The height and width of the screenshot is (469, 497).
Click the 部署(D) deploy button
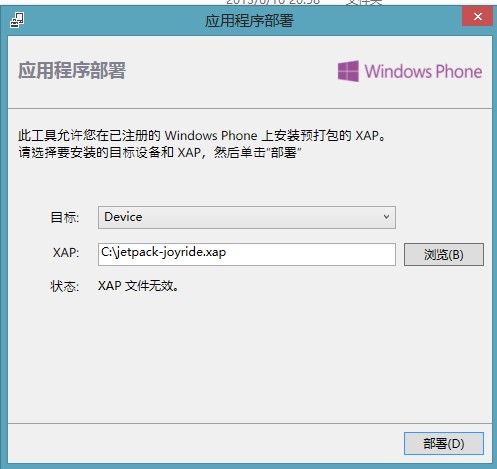point(444,443)
